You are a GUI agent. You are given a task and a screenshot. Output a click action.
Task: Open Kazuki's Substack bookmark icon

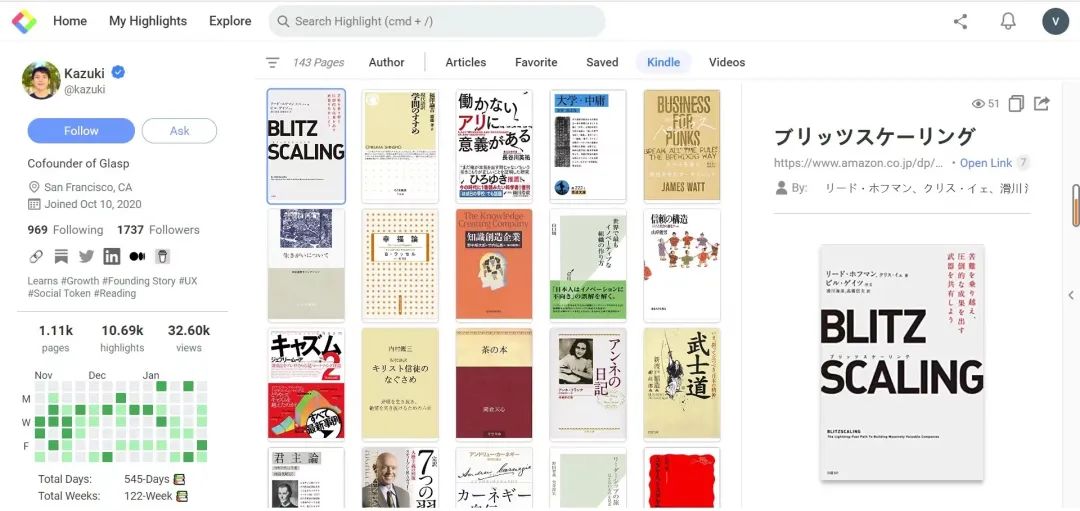[61, 257]
